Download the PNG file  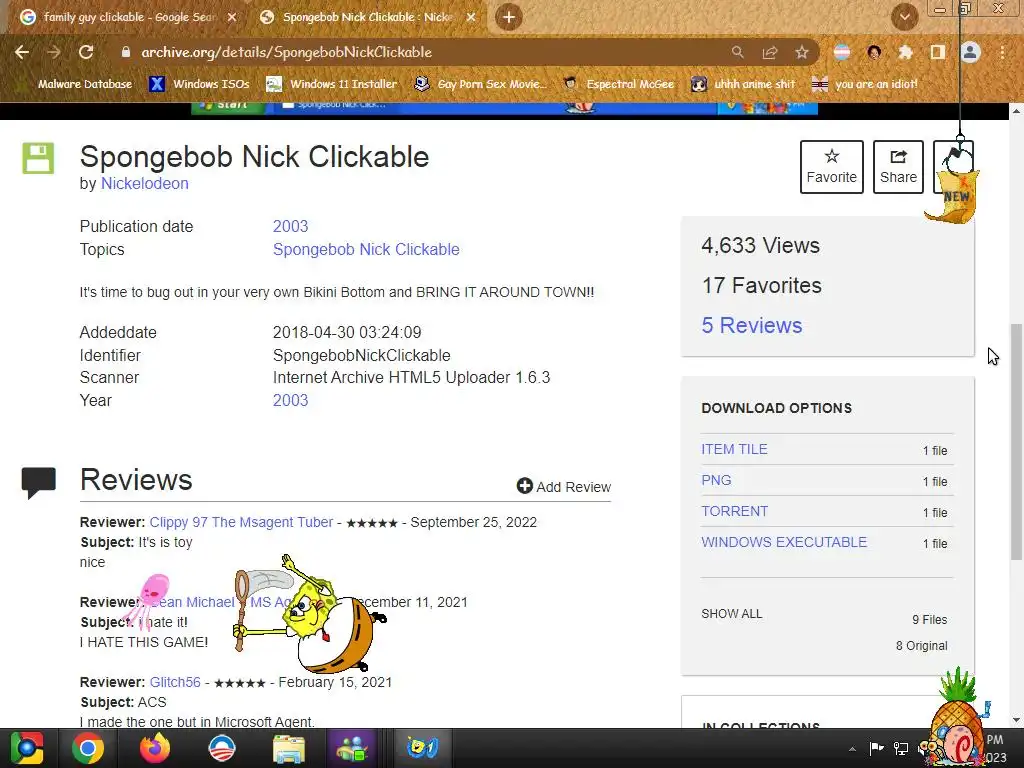[716, 480]
